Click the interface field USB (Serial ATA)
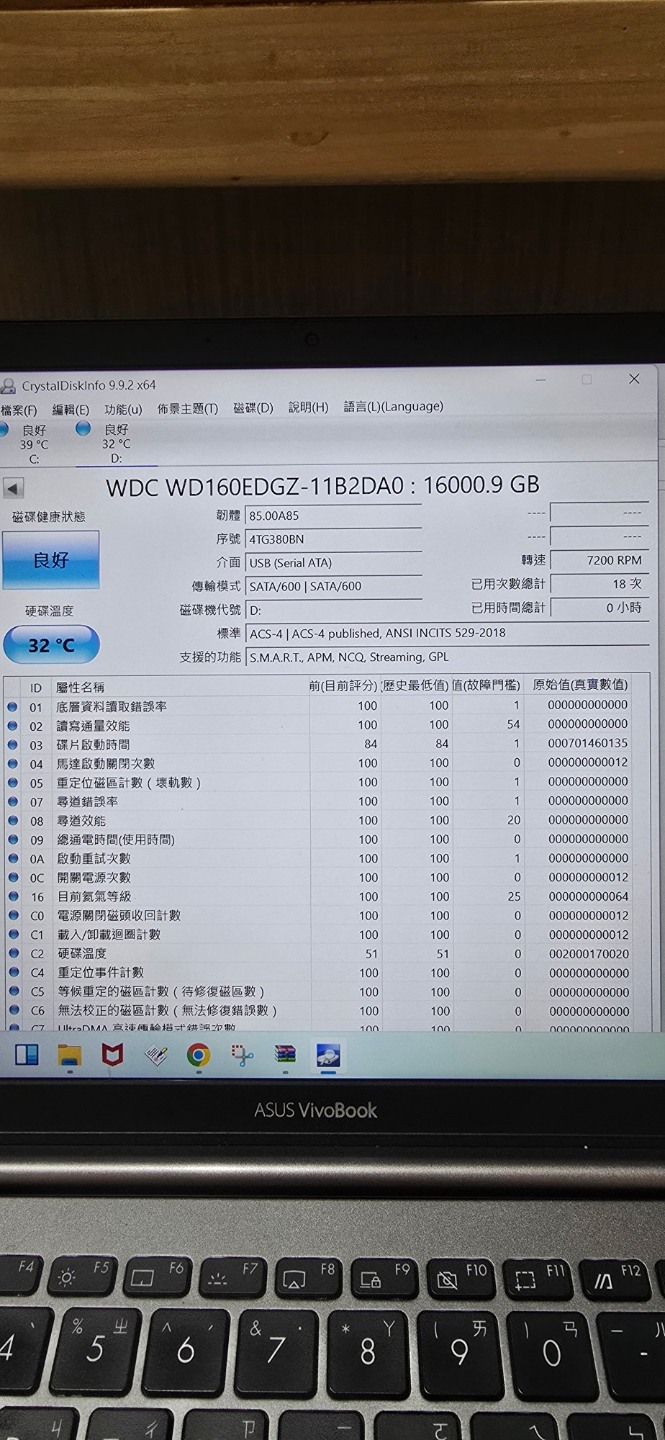 [x=333, y=562]
